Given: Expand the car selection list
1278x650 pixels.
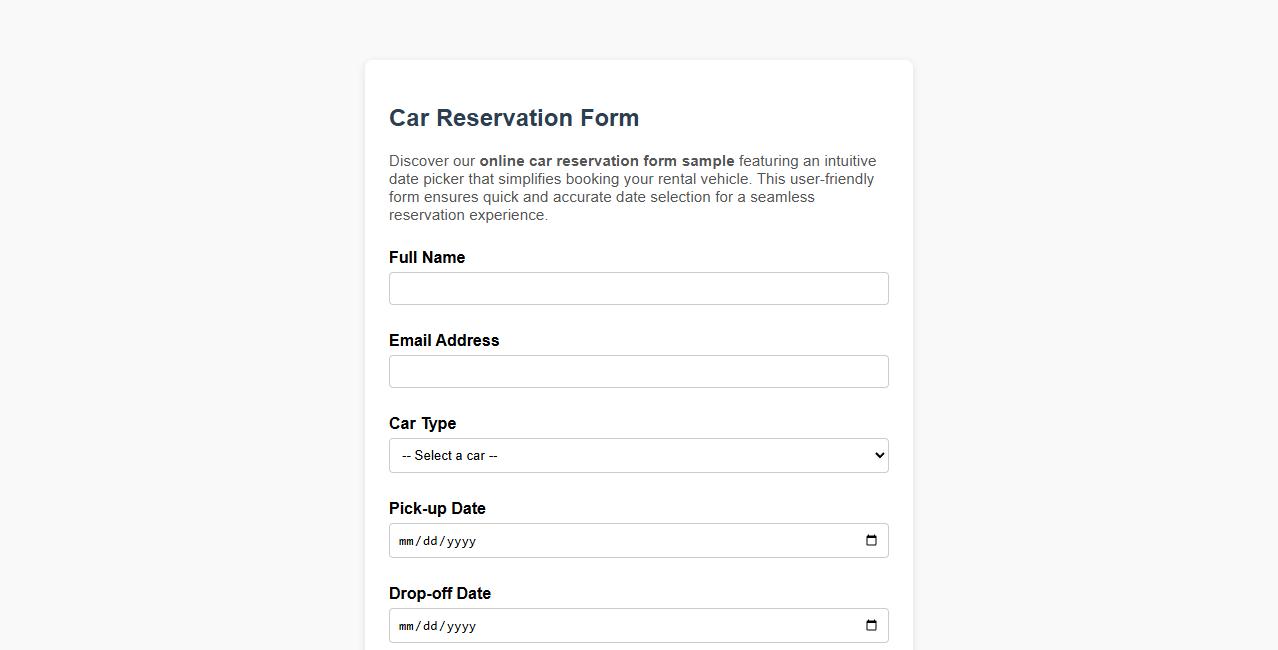Looking at the screenshot, I should coord(639,455).
